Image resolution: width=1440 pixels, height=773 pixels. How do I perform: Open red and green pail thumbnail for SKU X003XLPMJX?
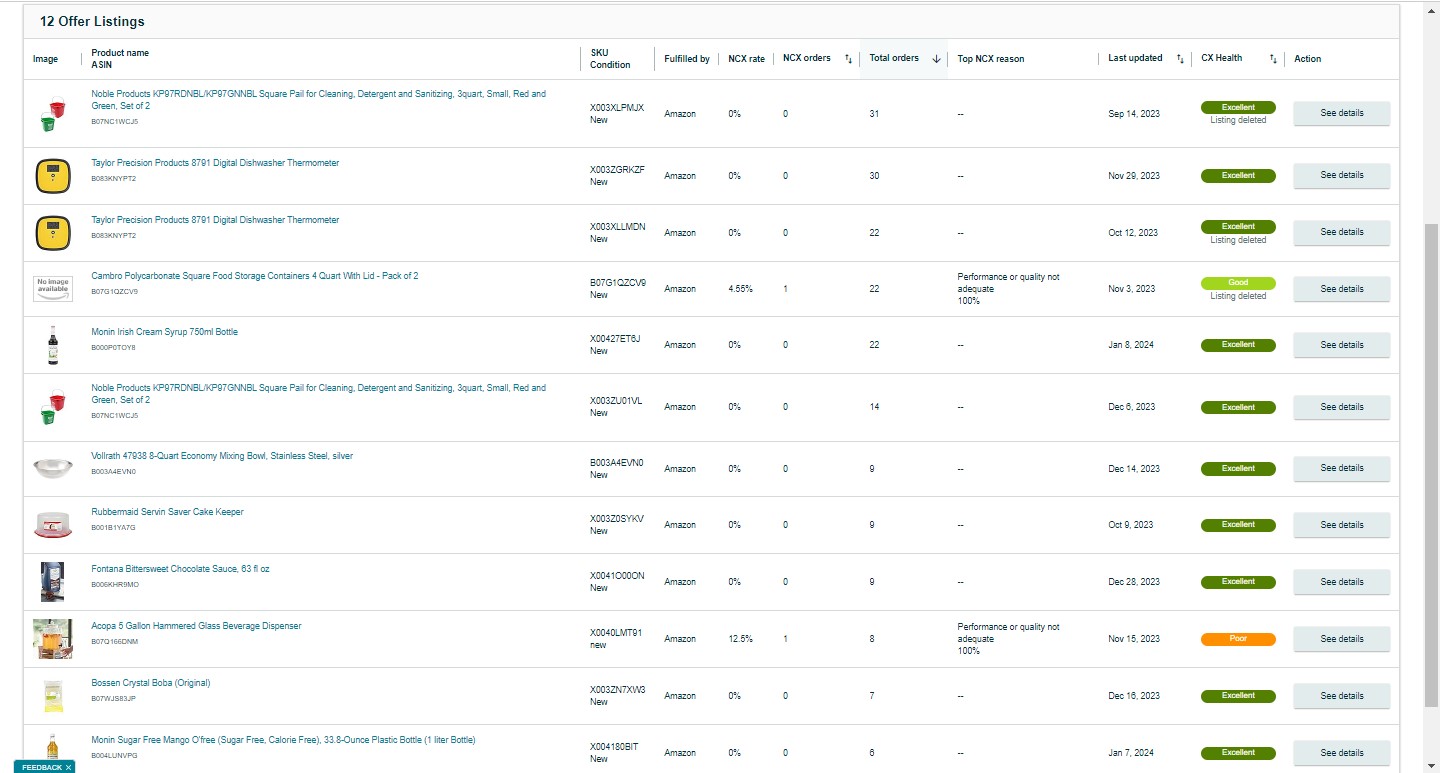(x=52, y=114)
